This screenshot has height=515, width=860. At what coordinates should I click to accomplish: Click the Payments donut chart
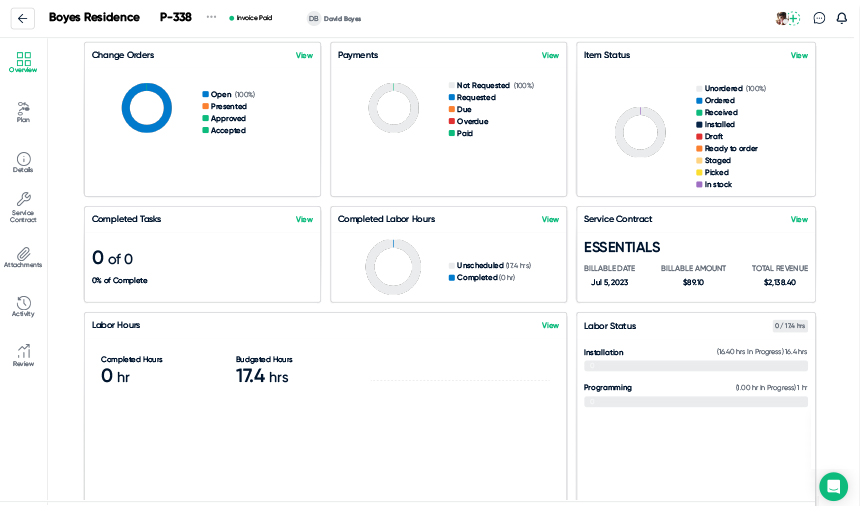pyautogui.click(x=393, y=108)
